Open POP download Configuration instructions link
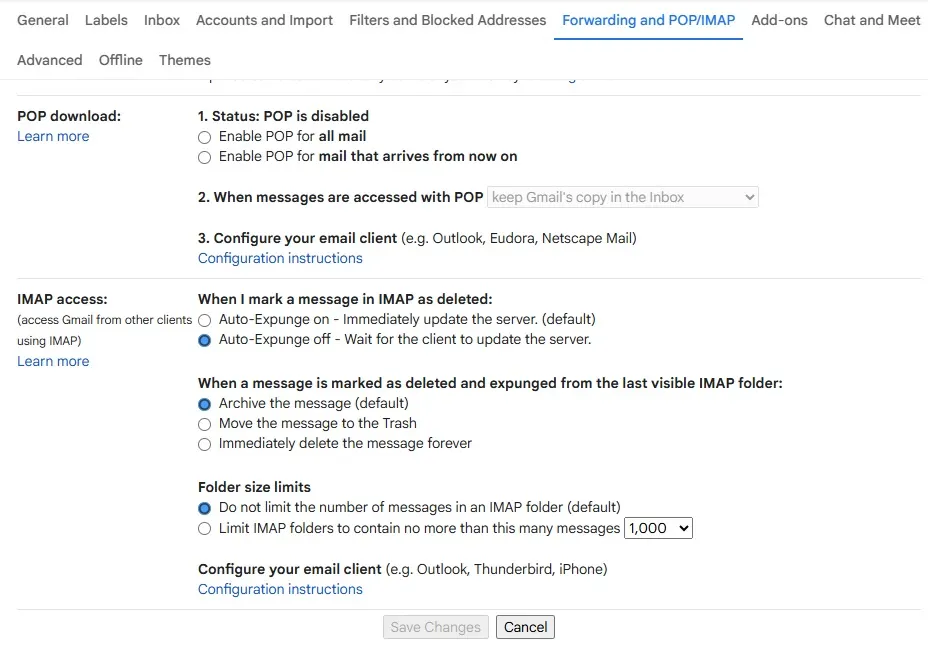 279,258
